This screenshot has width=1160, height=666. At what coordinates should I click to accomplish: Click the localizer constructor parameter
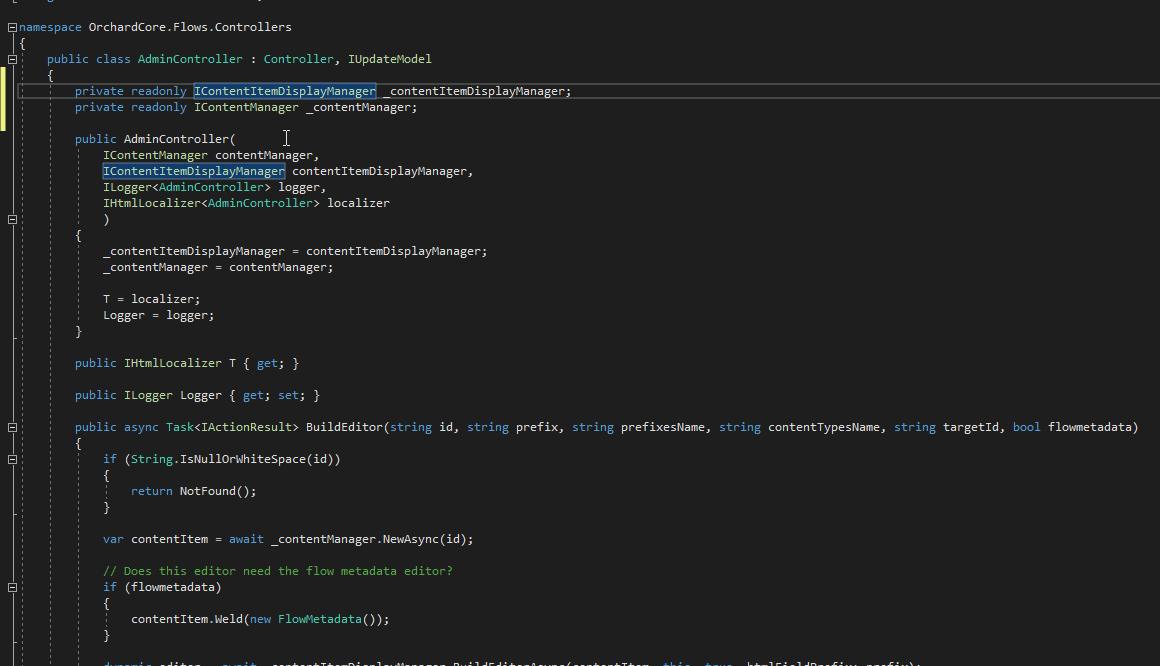pos(358,203)
